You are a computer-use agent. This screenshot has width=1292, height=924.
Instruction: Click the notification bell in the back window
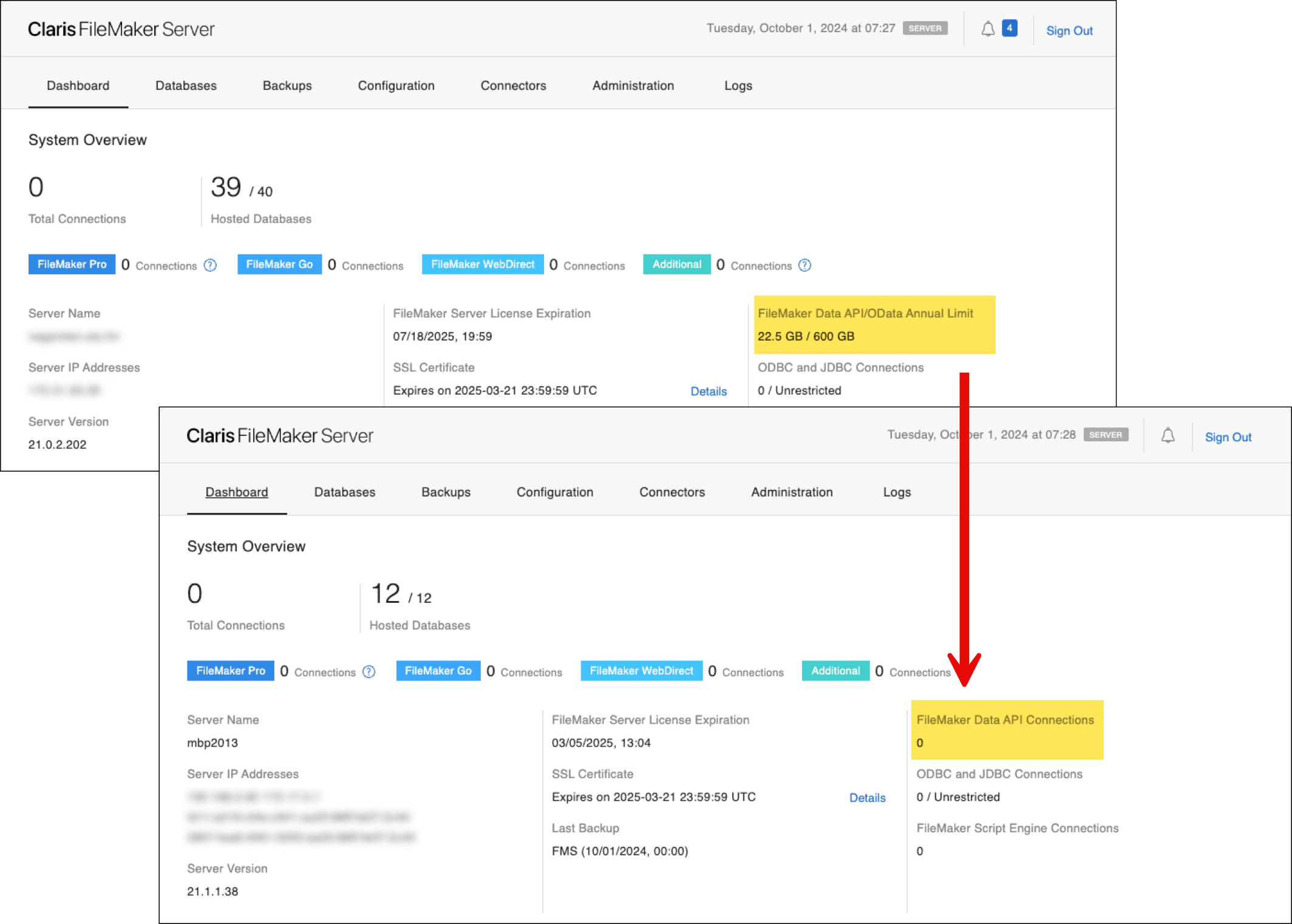coord(988,29)
